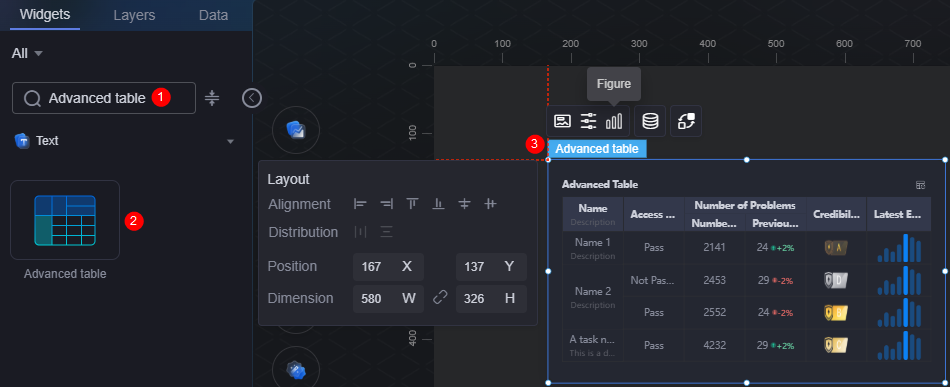The image size is (950, 387).
Task: Click the Name 1 cell
Action: [x=593, y=248]
